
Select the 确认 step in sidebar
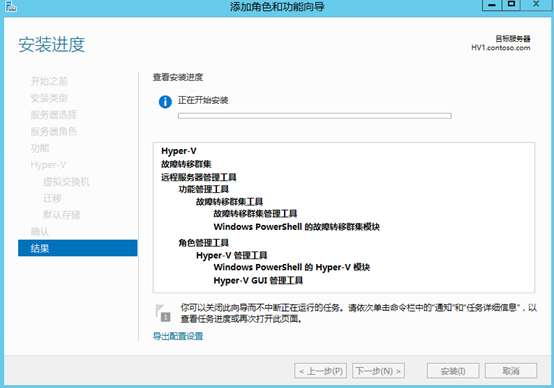(x=40, y=231)
